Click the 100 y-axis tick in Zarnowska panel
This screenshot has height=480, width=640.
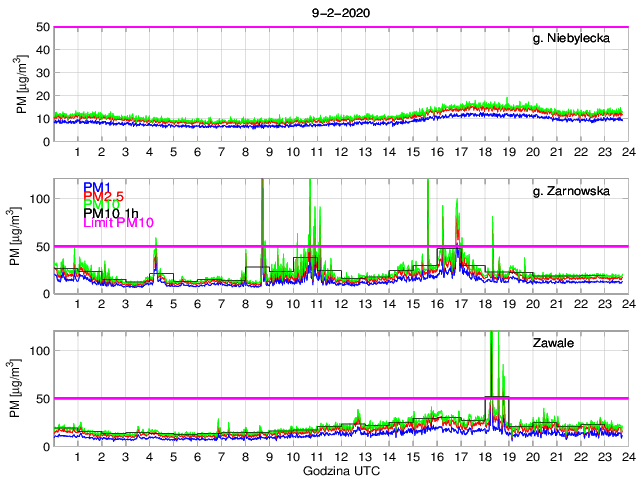pyautogui.click(x=37, y=198)
